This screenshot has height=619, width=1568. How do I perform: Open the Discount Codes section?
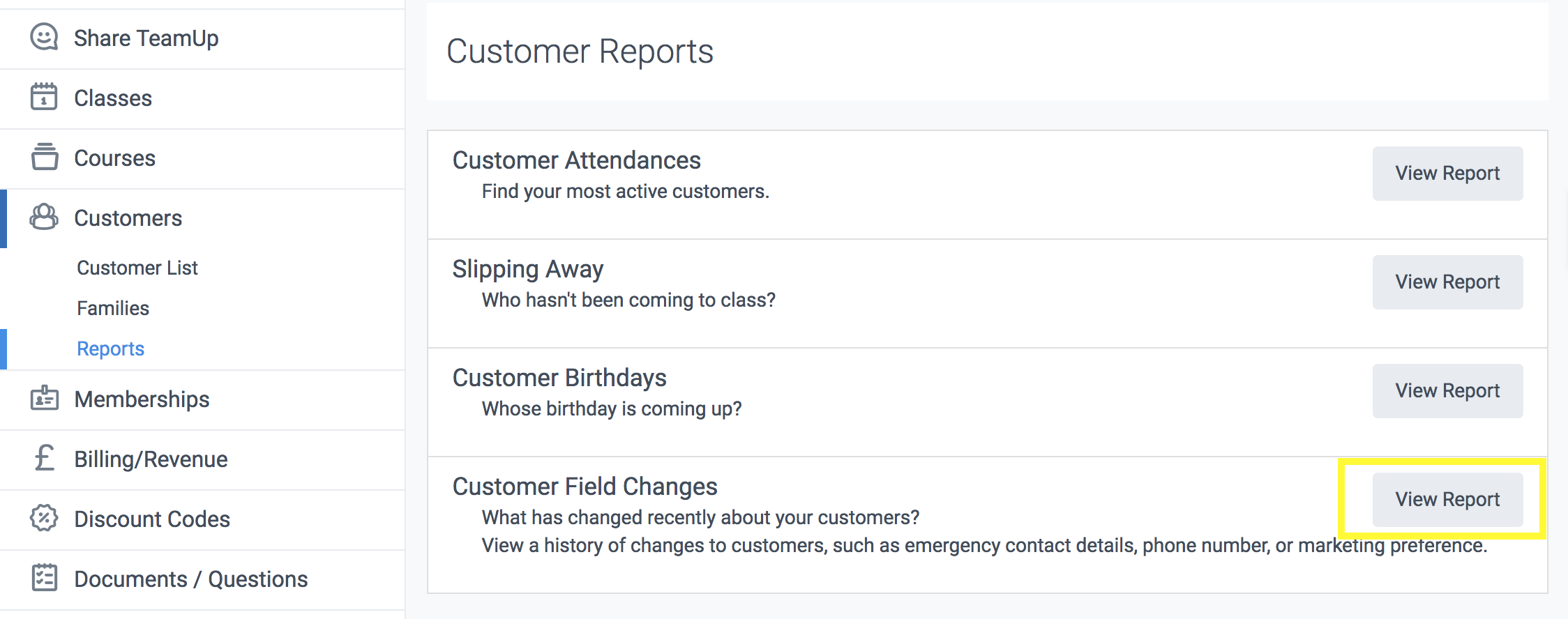tap(152, 519)
